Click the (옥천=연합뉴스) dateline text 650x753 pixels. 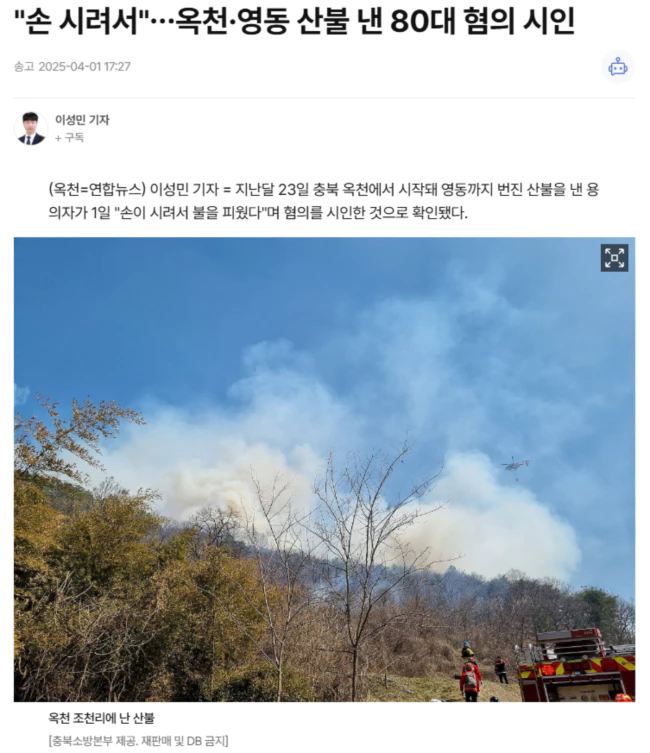click(x=96, y=190)
